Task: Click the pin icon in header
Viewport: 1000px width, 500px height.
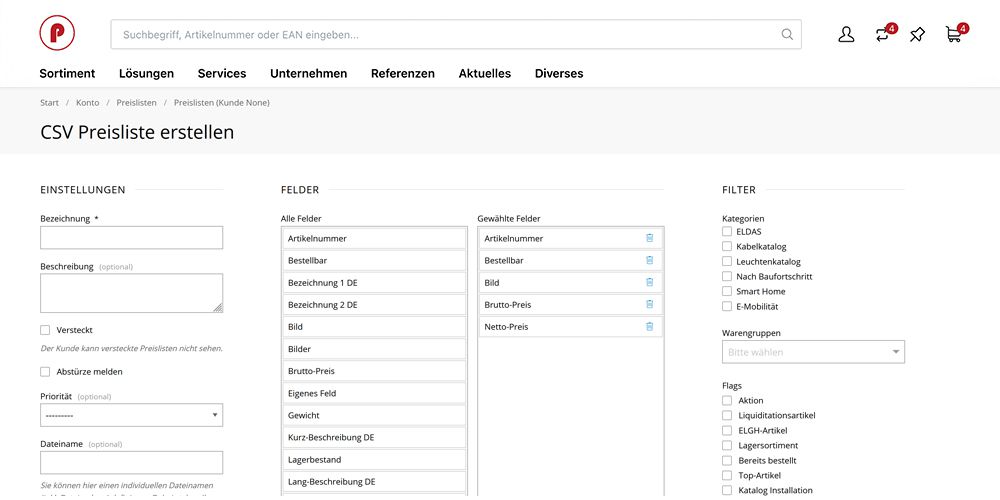Action: point(917,34)
